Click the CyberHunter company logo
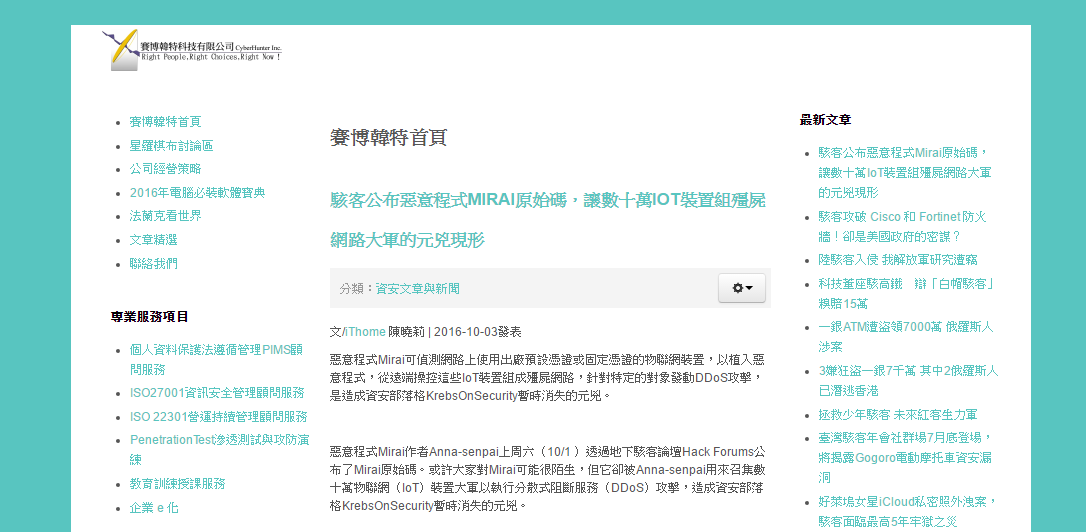The image size is (1086, 532). (x=192, y=50)
